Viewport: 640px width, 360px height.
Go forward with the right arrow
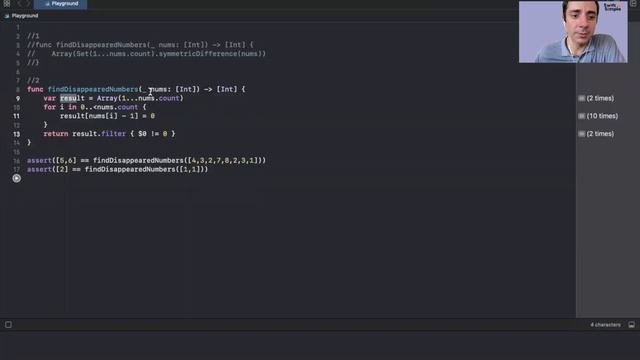(x=28, y=4)
